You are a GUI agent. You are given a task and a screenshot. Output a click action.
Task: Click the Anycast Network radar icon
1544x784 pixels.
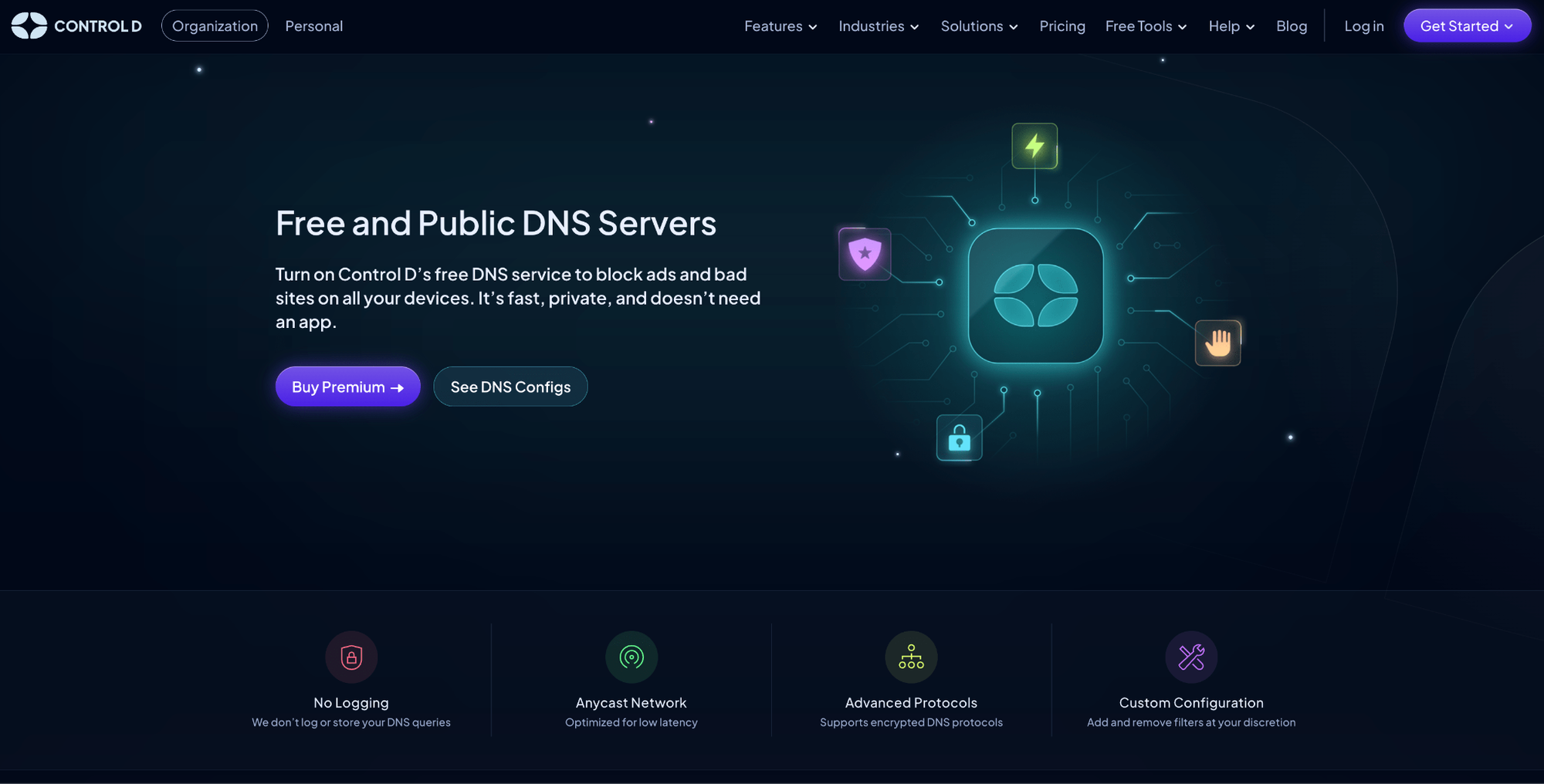[631, 657]
